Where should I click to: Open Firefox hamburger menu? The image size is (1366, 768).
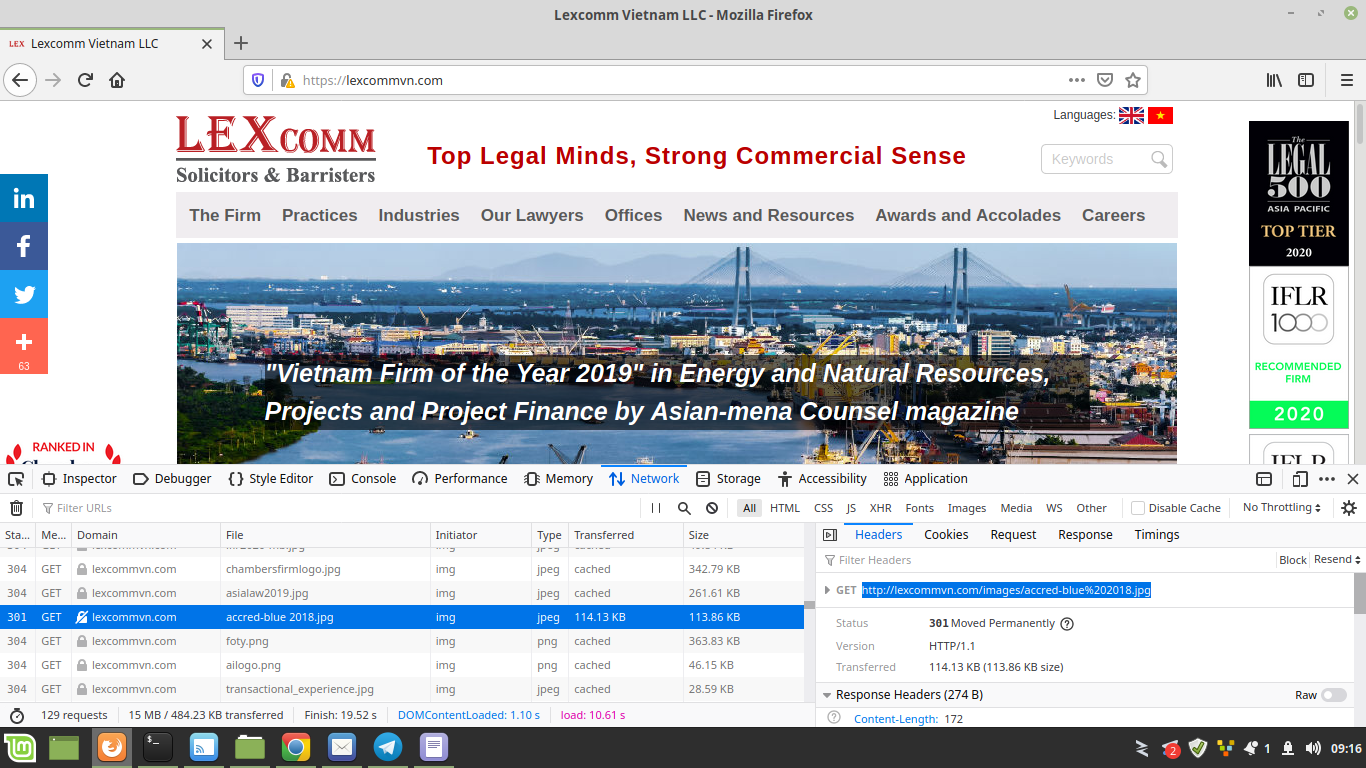(x=1346, y=80)
